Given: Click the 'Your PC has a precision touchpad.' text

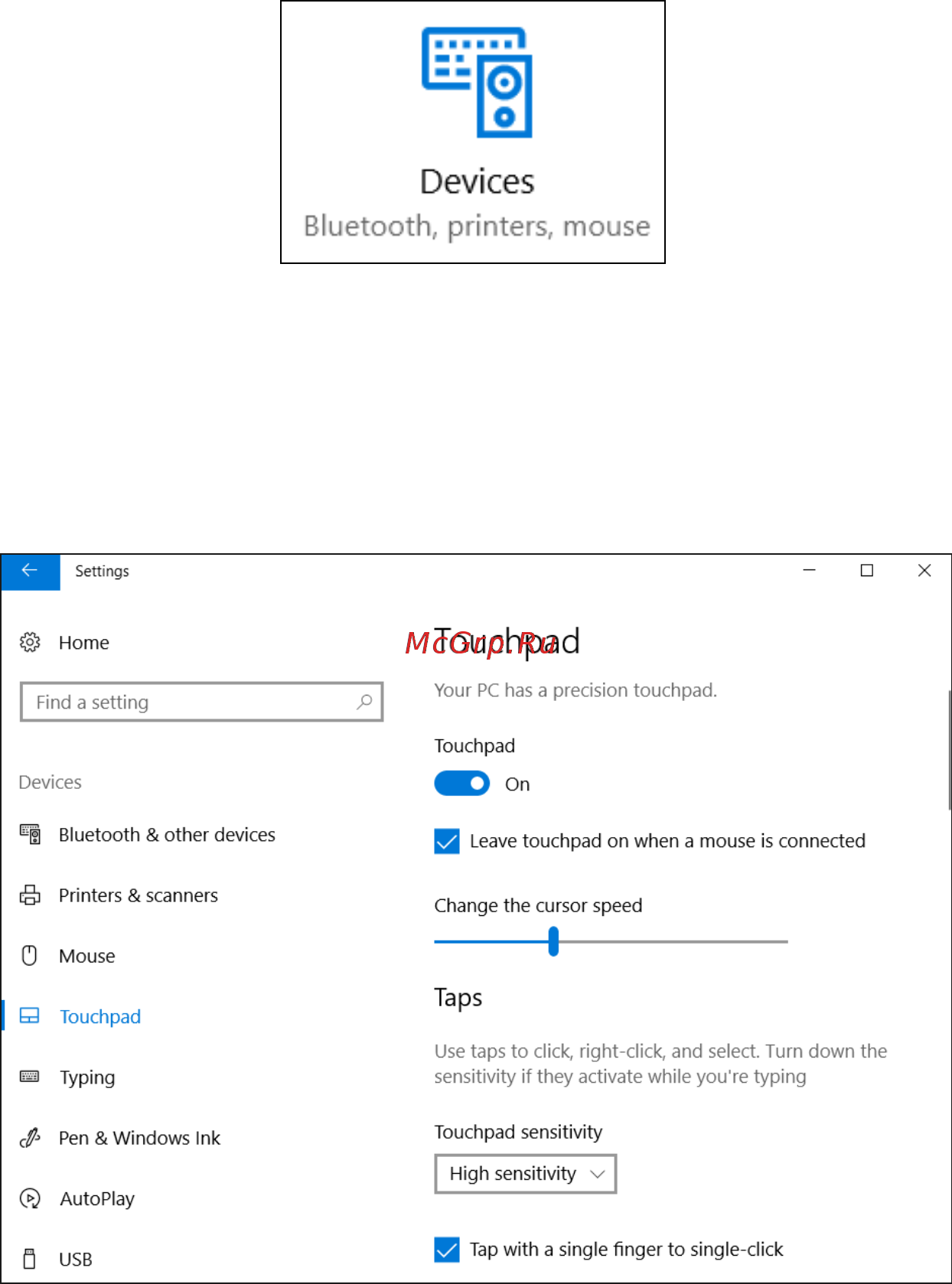Looking at the screenshot, I should 575,690.
